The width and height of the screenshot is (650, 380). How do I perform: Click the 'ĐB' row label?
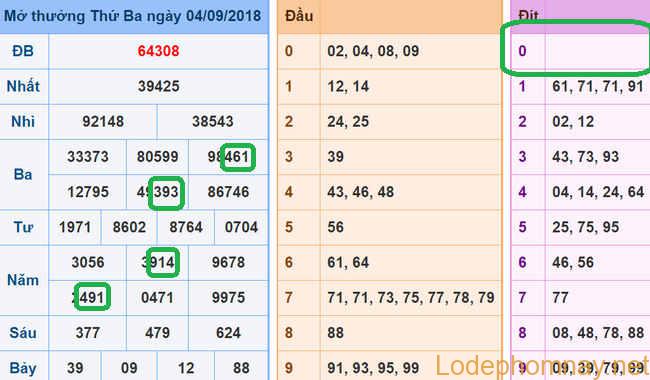pyautogui.click(x=23, y=51)
